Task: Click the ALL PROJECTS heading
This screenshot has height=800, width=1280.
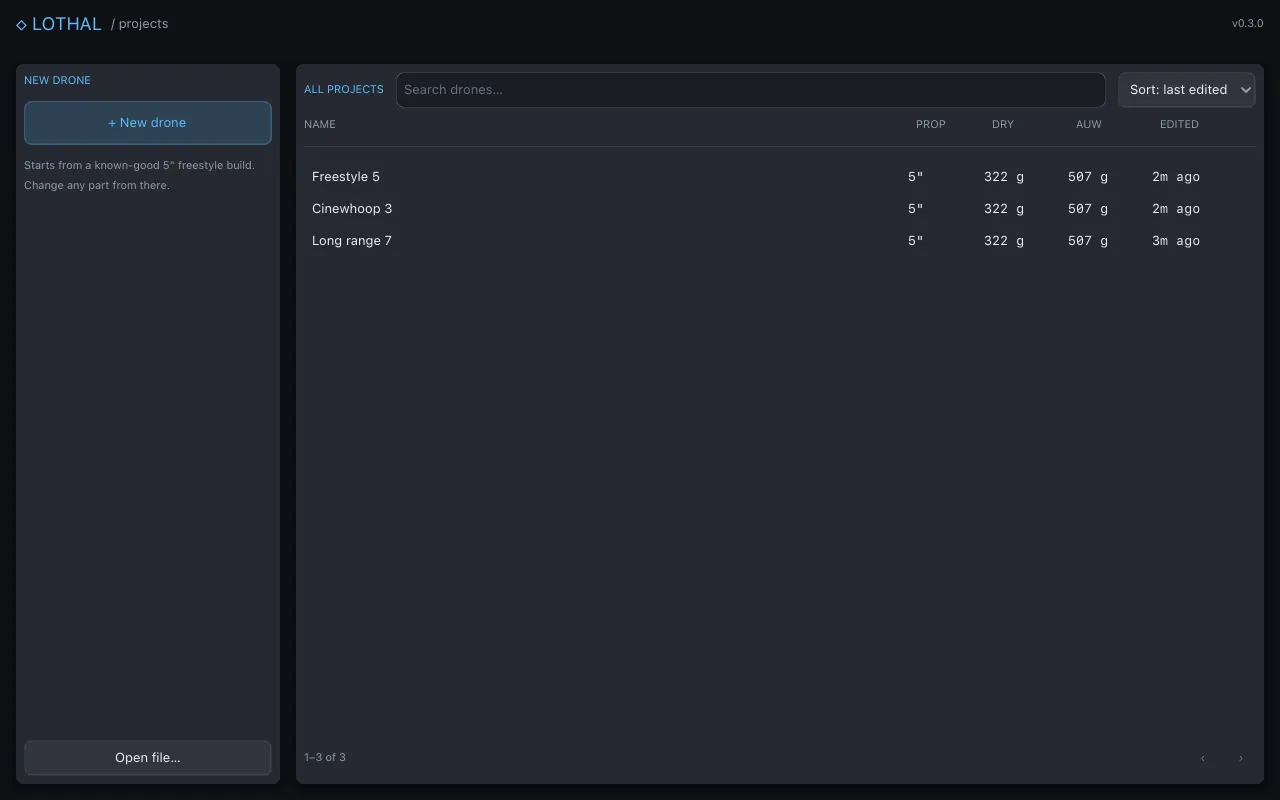Action: pos(344,90)
